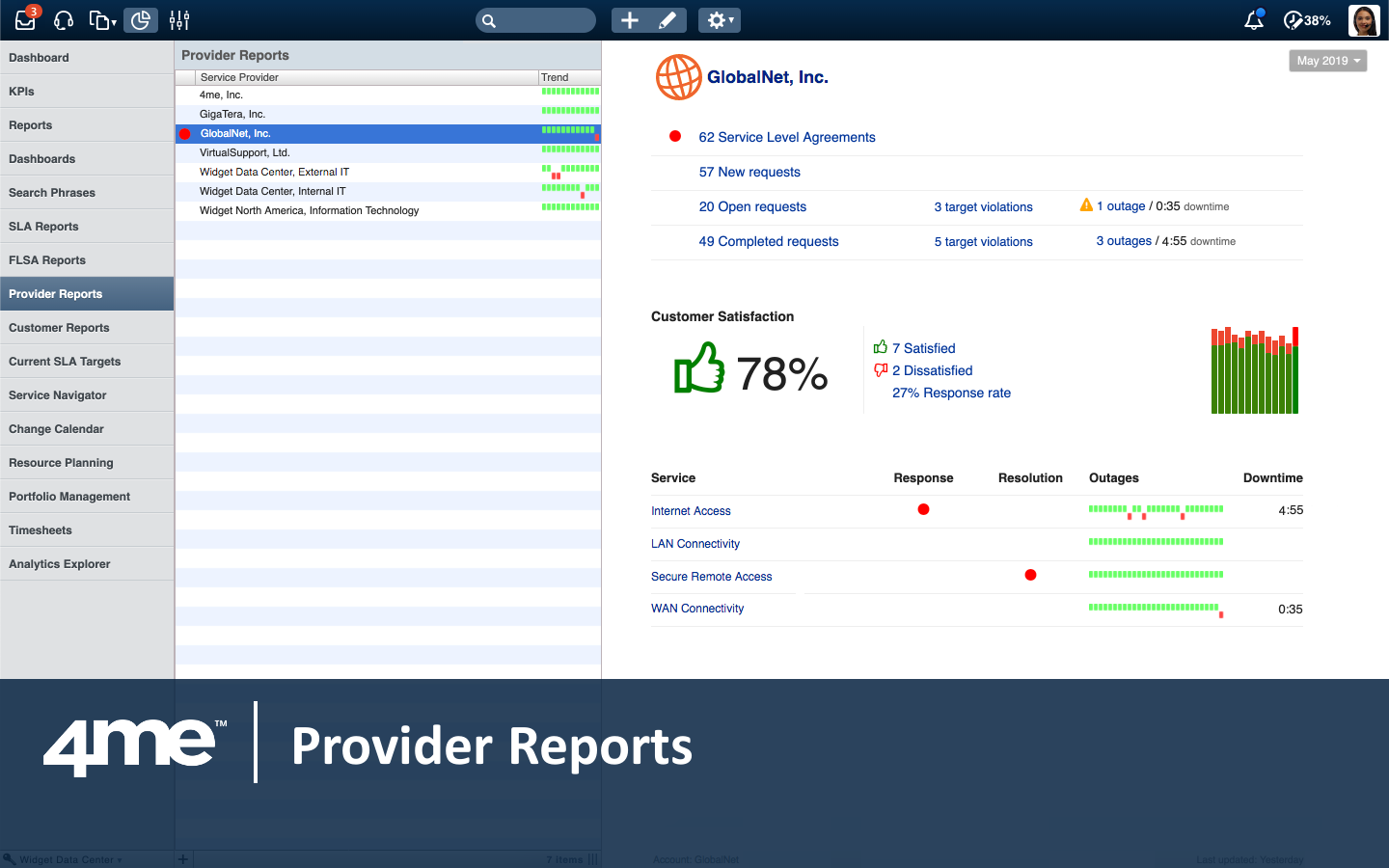The height and width of the screenshot is (868, 1389).
Task: Click the large green thumbs-up satisfaction icon
Action: [x=699, y=368]
